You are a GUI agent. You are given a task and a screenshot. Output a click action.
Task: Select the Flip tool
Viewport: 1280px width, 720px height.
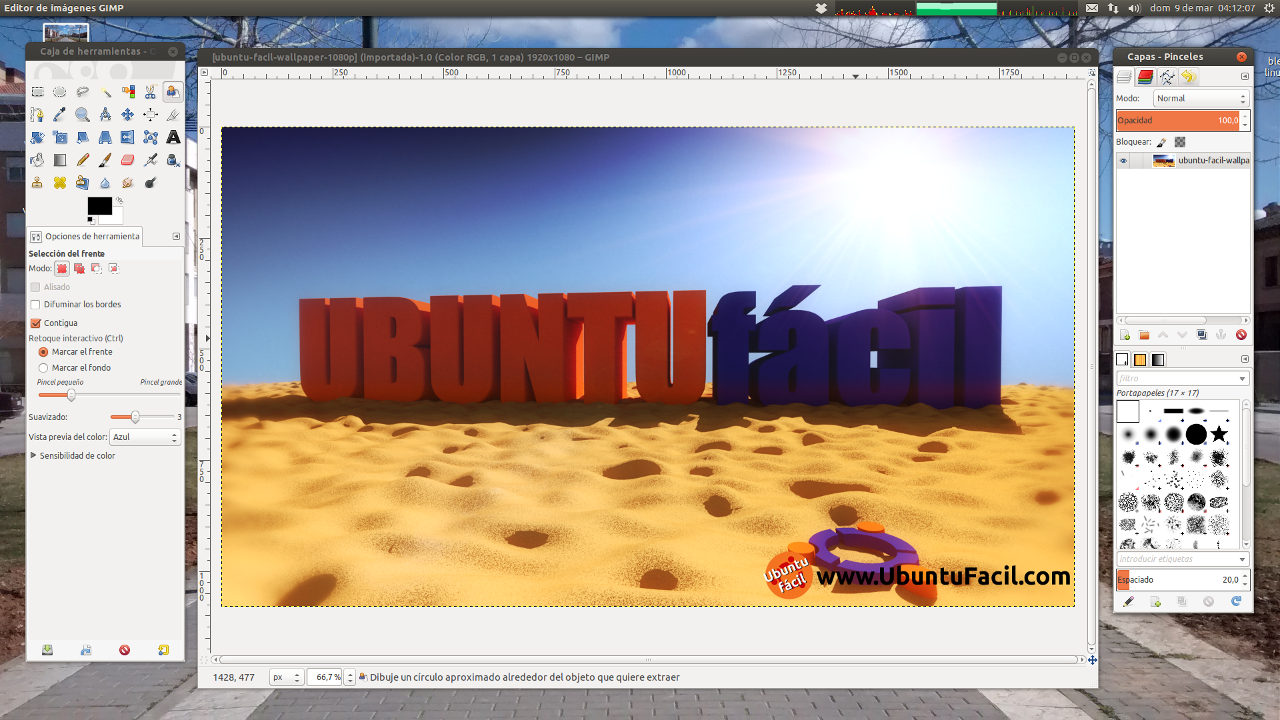pyautogui.click(x=128, y=137)
